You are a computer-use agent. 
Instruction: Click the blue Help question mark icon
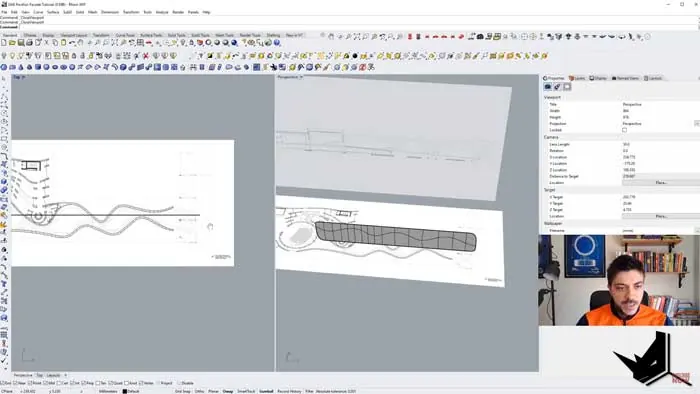[x=277, y=43]
